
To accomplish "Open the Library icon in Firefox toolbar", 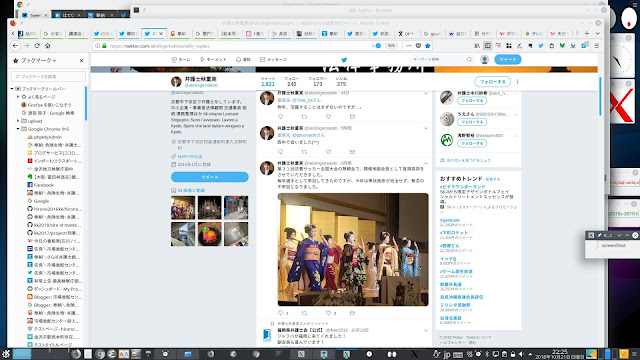I will tap(477, 46).
